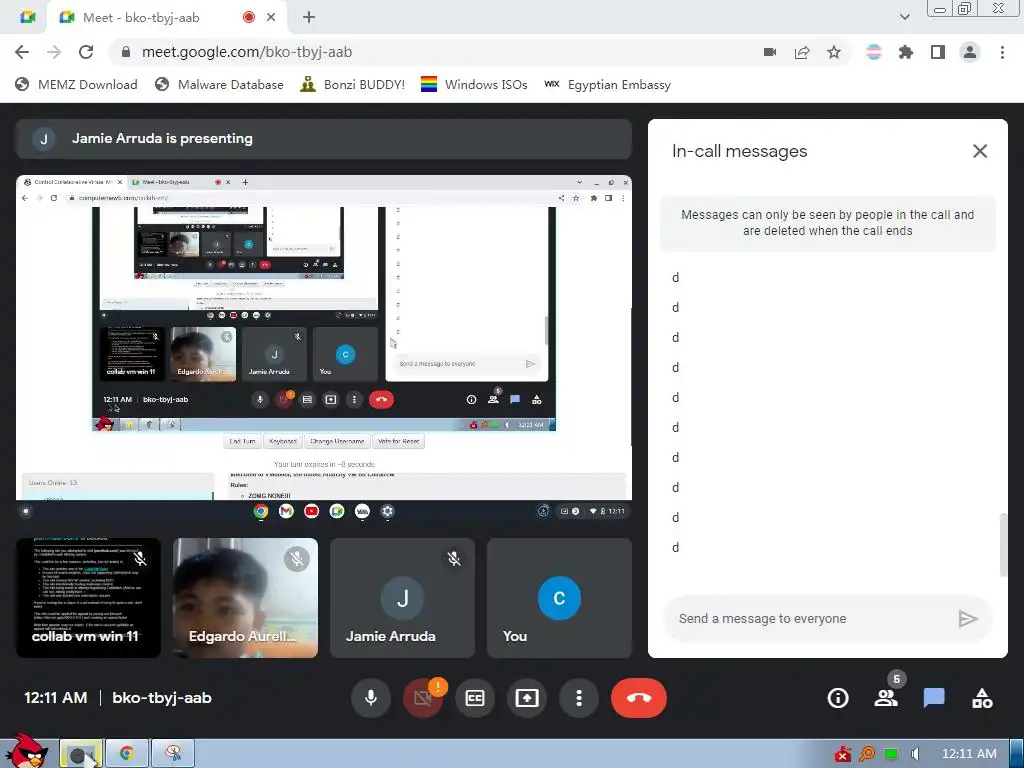The height and width of the screenshot is (768, 1024).
Task: Select the You participant tile
Action: pyautogui.click(x=560, y=598)
